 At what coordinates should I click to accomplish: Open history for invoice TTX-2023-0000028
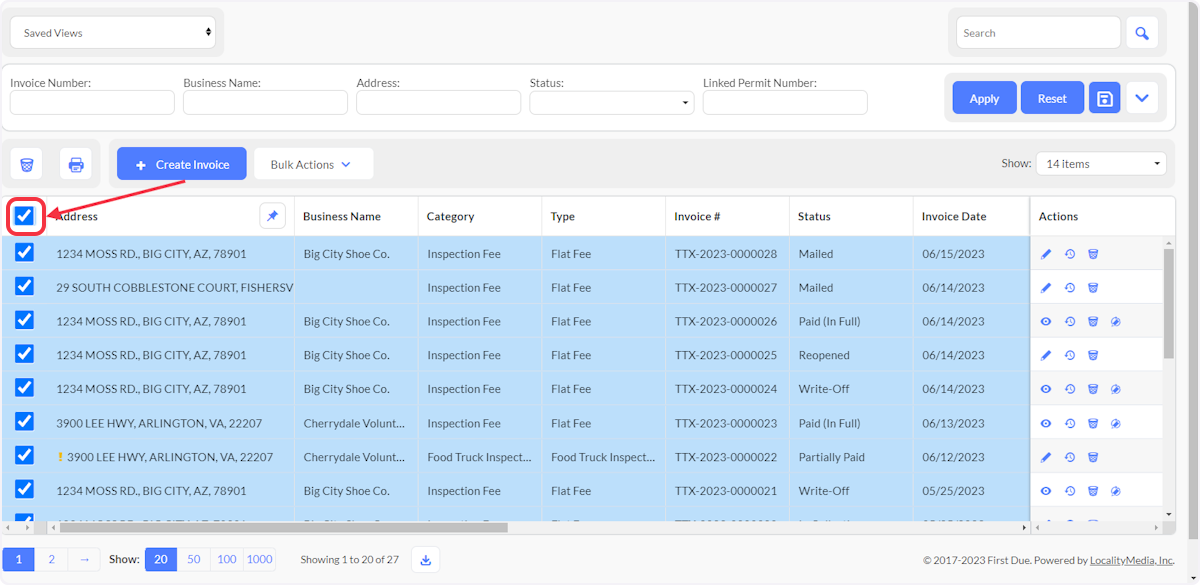[1070, 254]
